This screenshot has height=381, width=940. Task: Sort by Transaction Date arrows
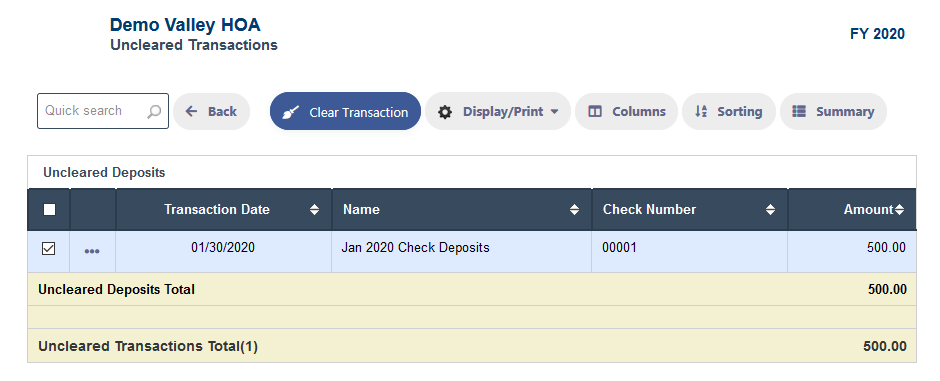[314, 210]
